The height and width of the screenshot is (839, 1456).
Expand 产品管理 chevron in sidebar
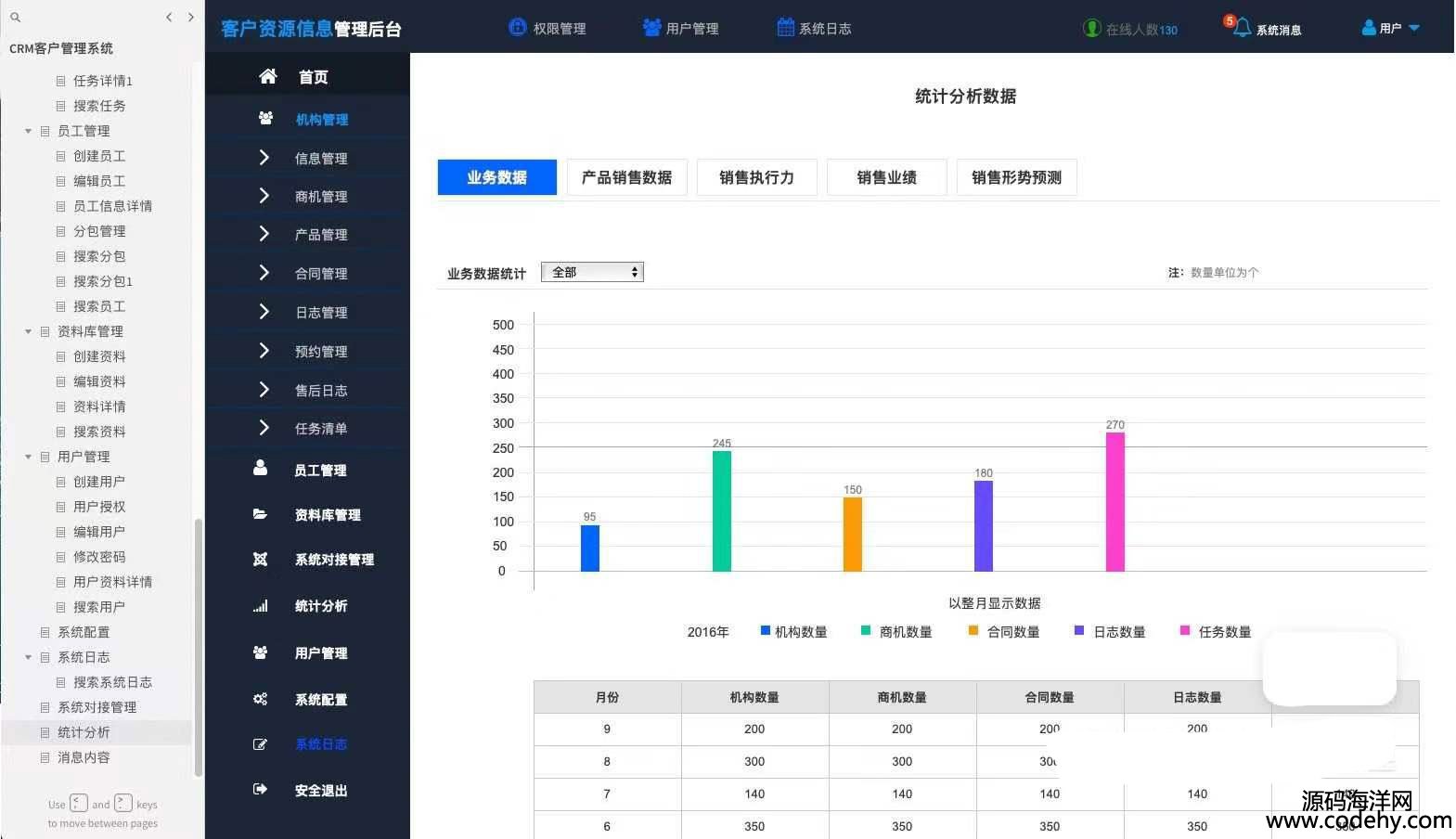pyautogui.click(x=264, y=233)
